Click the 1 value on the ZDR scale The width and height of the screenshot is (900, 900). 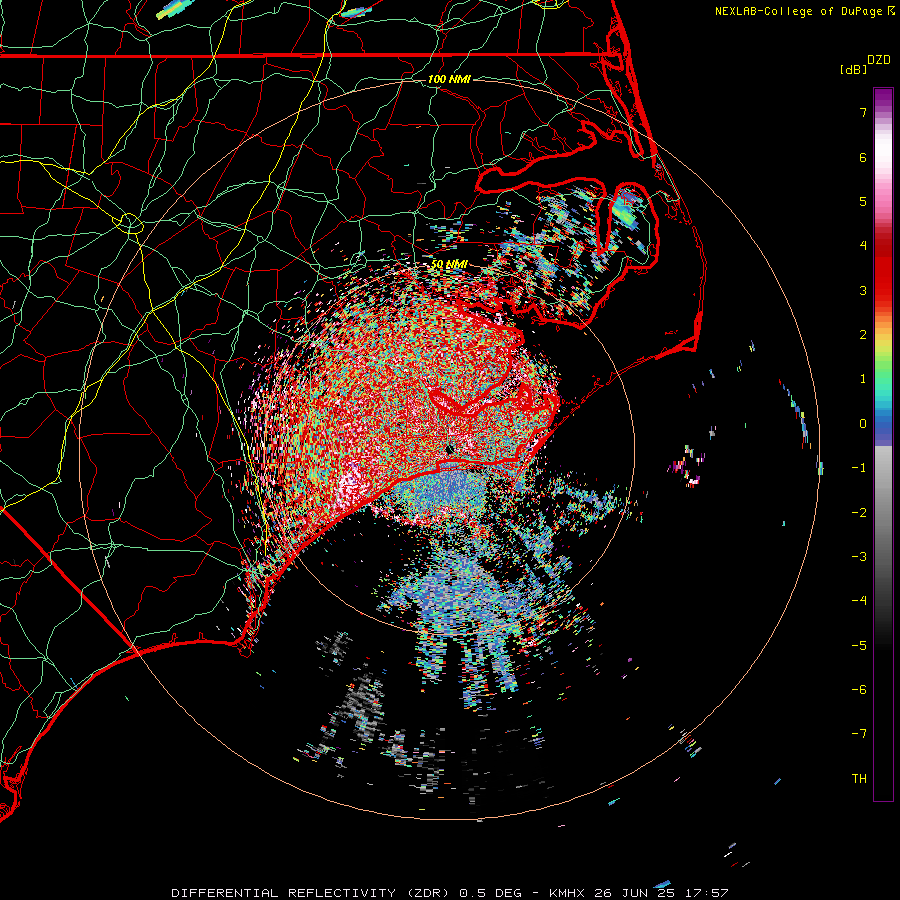click(863, 379)
